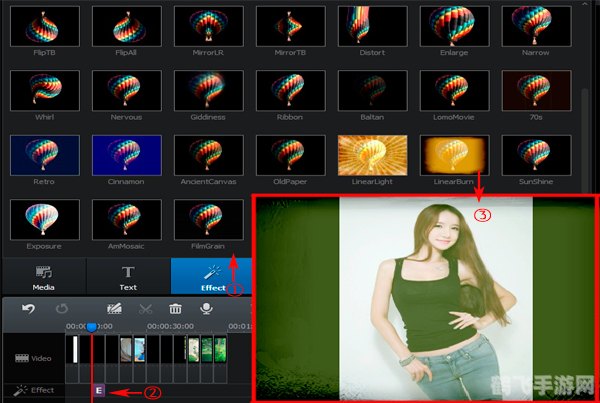The height and width of the screenshot is (403, 600).
Task: Open the Text tab
Action: [128, 276]
